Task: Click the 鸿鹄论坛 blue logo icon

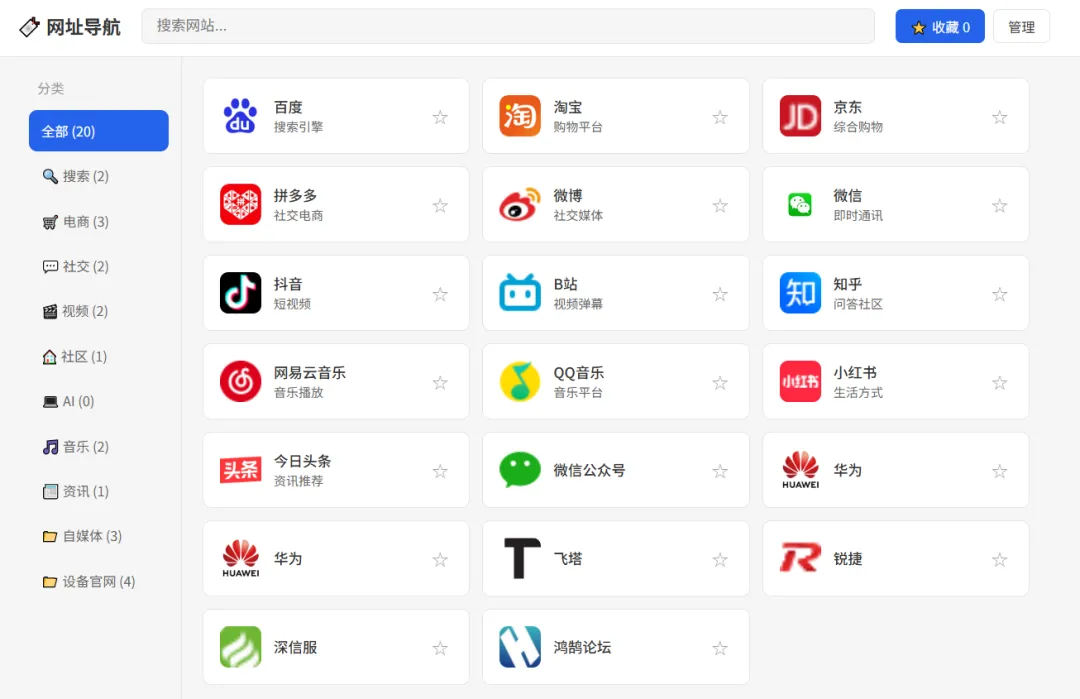Action: tap(520, 647)
